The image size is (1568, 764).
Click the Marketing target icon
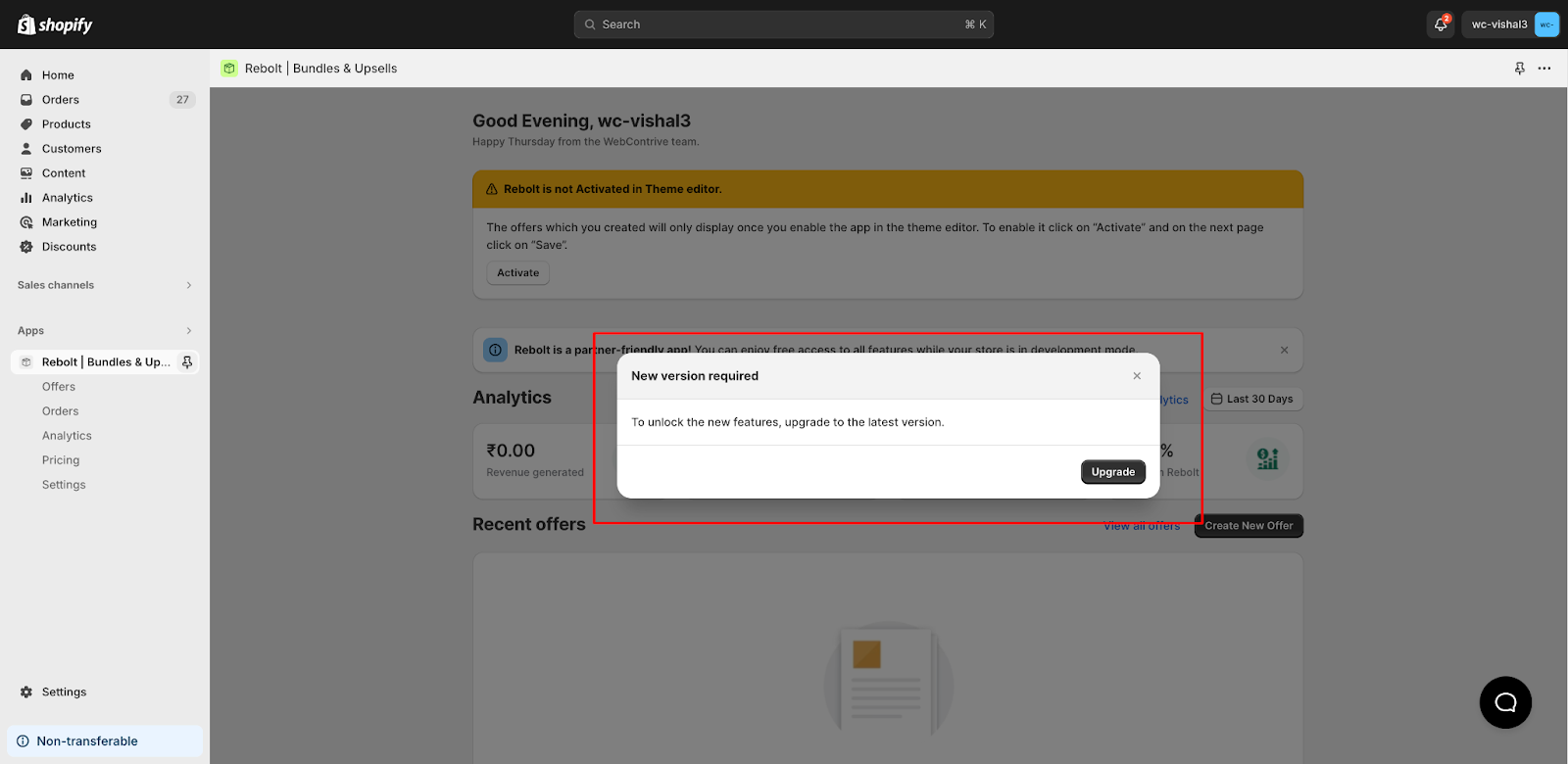[26, 222]
